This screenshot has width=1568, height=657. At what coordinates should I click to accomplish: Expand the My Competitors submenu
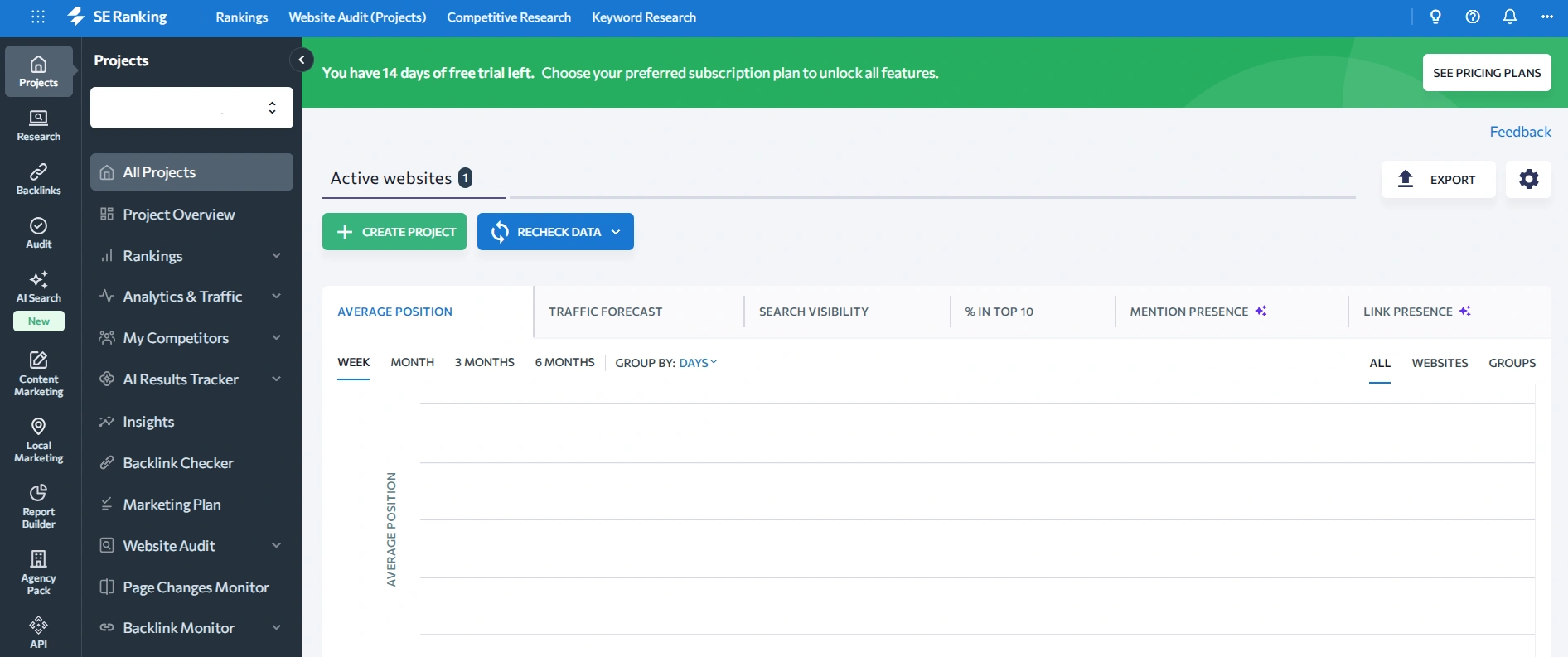coord(277,337)
